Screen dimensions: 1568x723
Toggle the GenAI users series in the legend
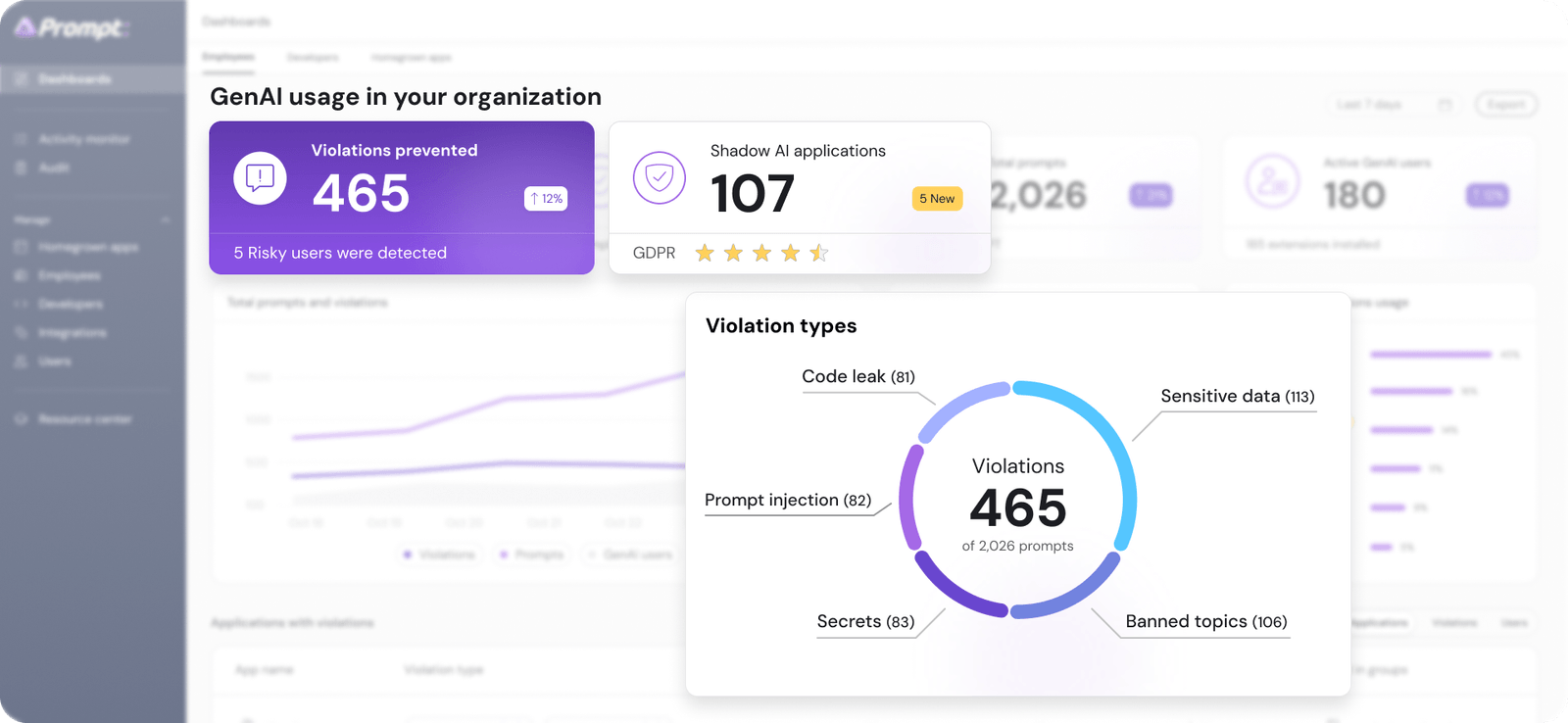629,554
